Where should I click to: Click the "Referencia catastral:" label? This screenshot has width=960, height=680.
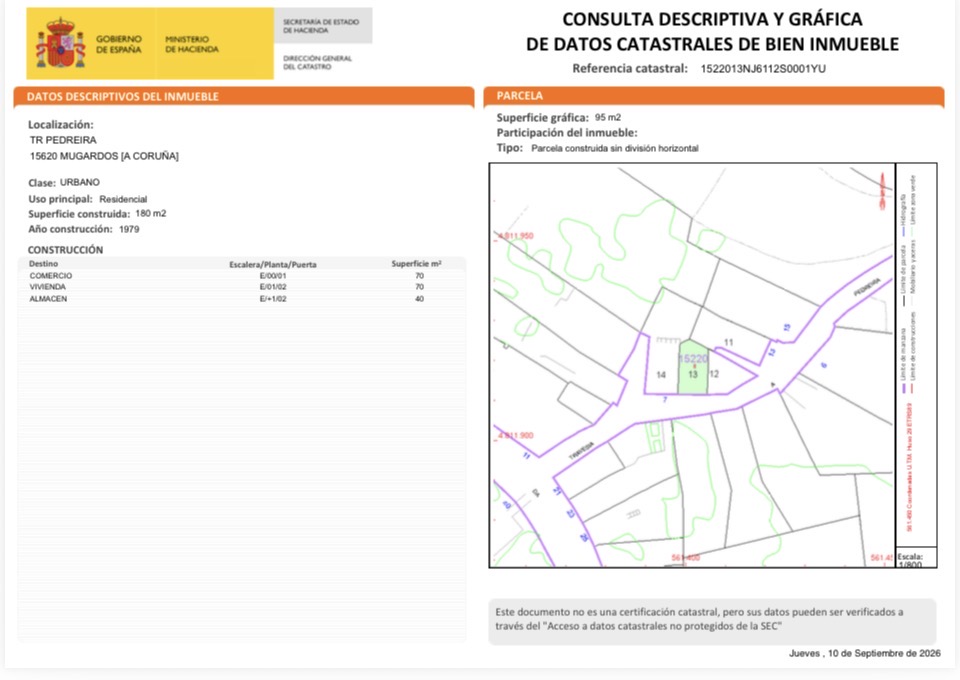coord(630,69)
